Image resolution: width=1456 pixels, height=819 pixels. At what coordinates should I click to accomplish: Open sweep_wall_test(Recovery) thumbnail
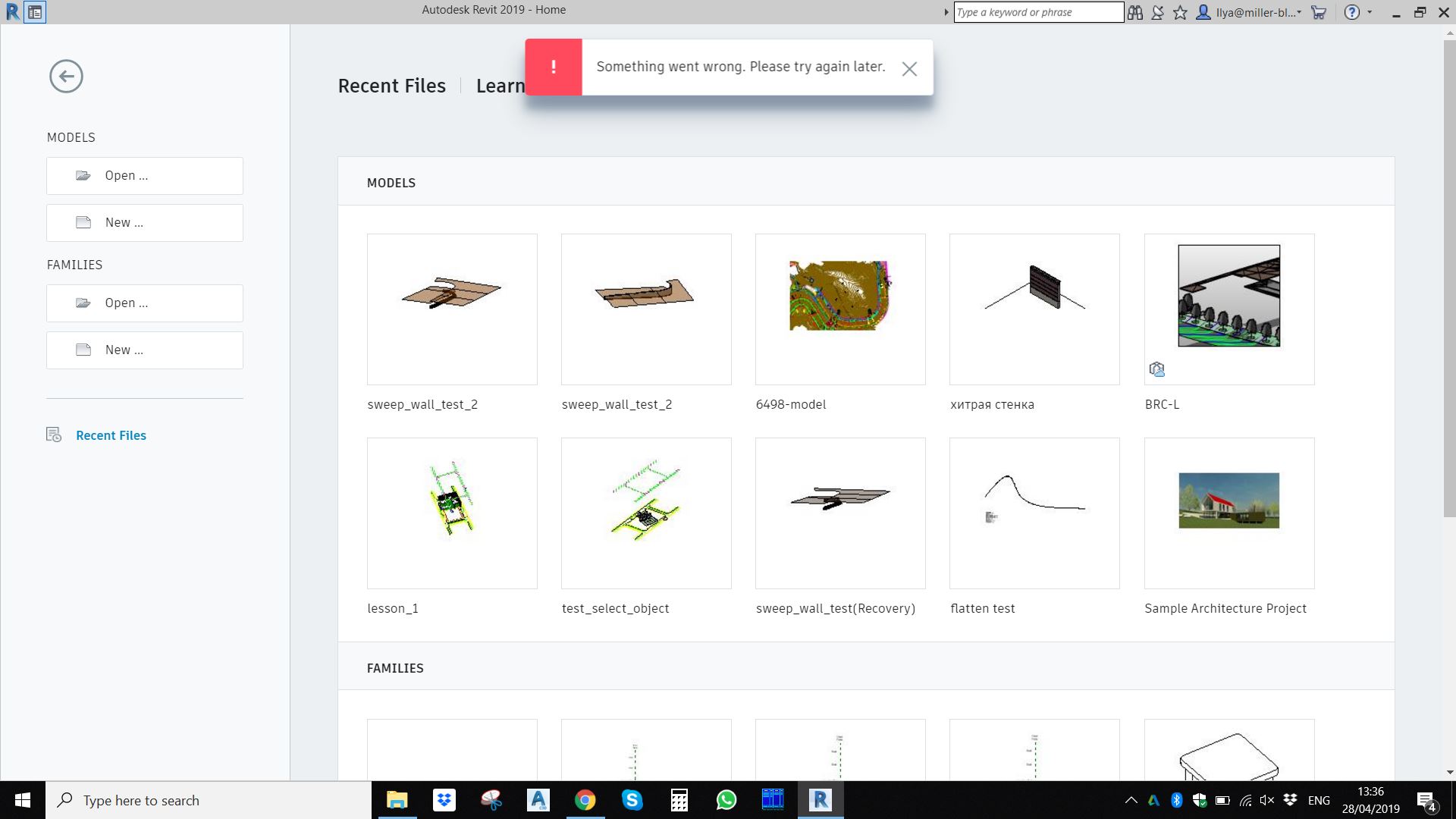[x=840, y=513]
